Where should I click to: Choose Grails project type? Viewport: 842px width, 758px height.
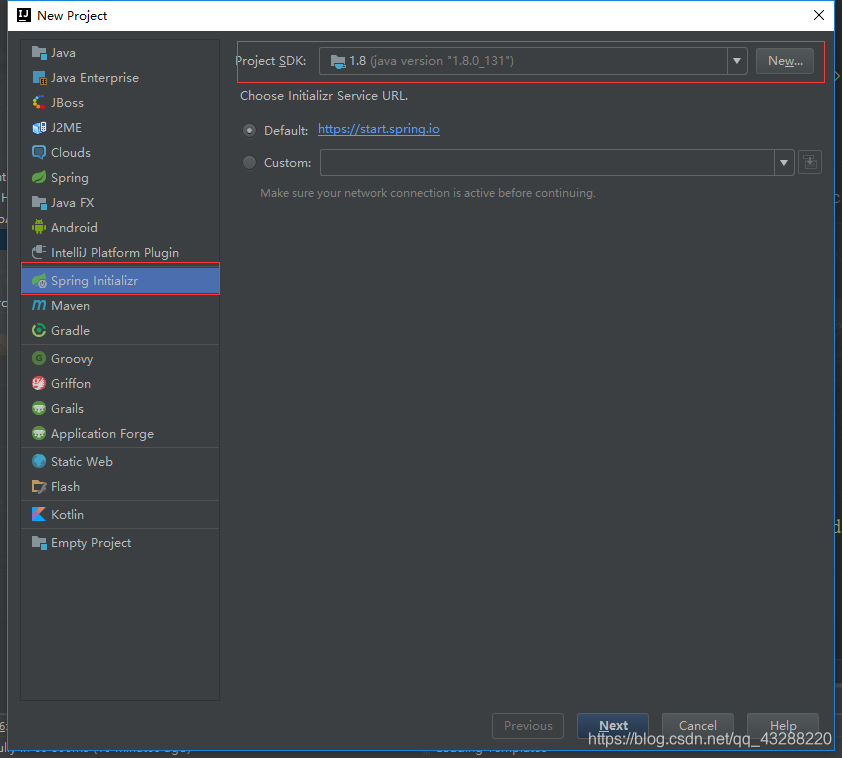pos(120,409)
